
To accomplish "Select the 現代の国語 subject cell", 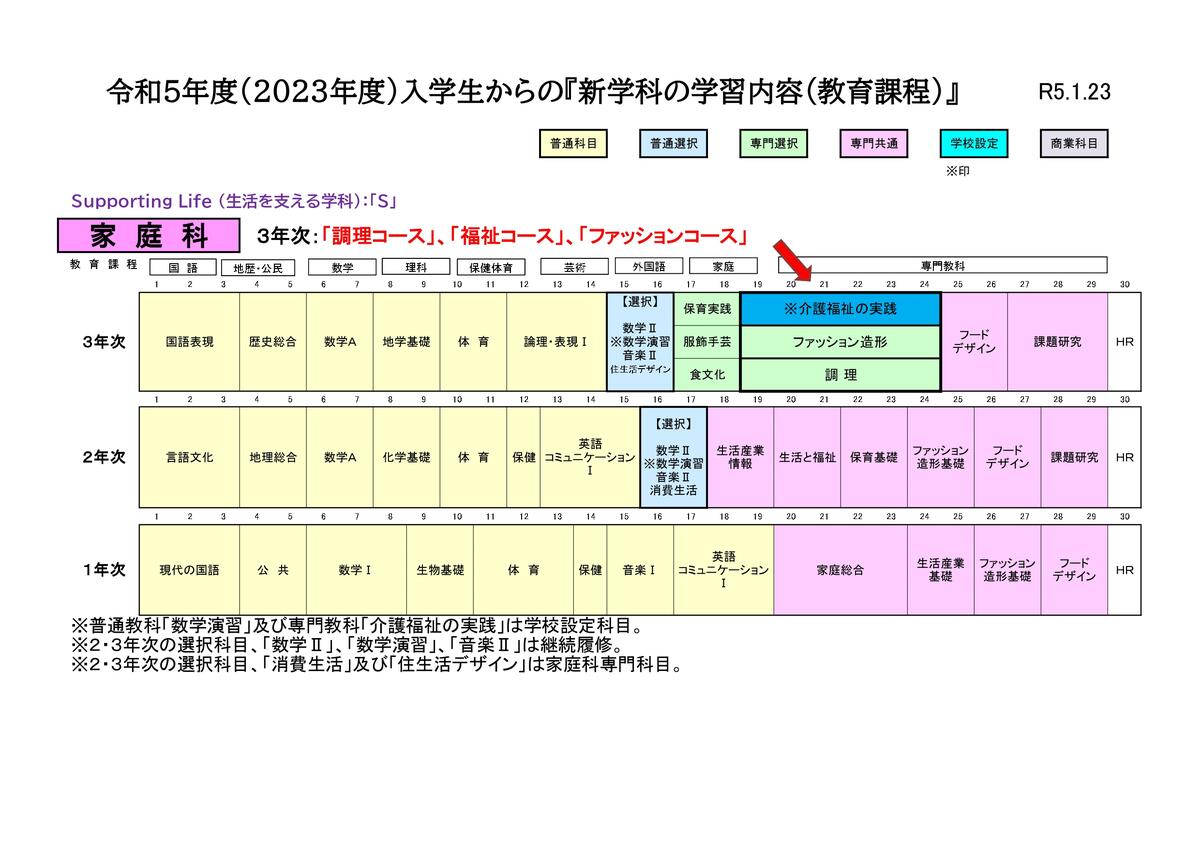I will (189, 570).
